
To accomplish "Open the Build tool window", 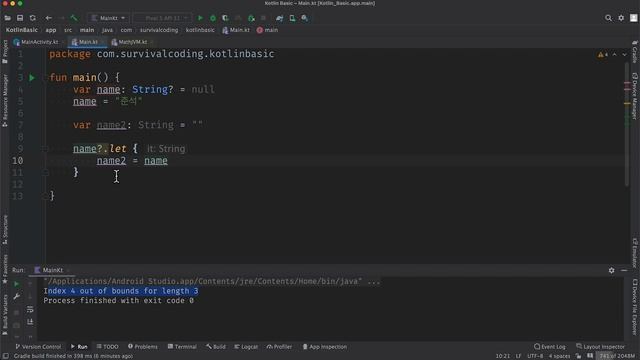I will (216, 347).
